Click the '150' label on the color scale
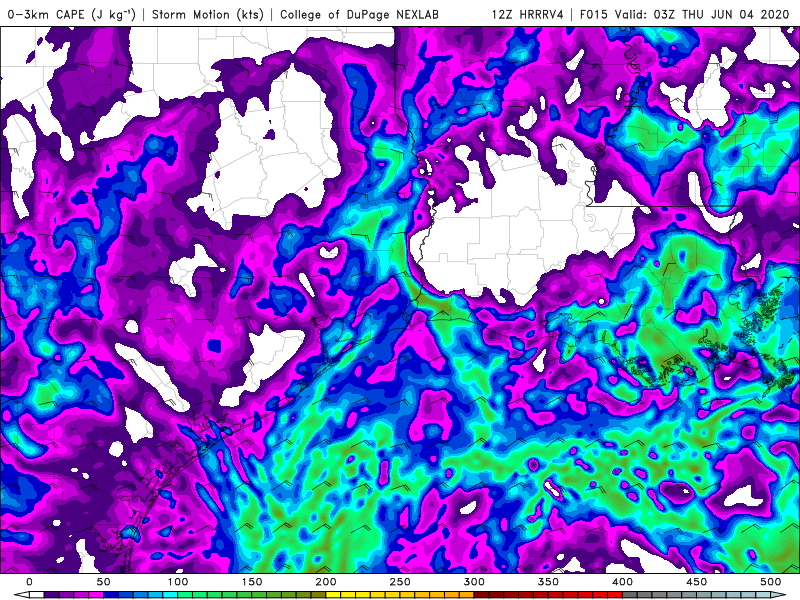Image resolution: width=800 pixels, height=600 pixels. tap(252, 582)
